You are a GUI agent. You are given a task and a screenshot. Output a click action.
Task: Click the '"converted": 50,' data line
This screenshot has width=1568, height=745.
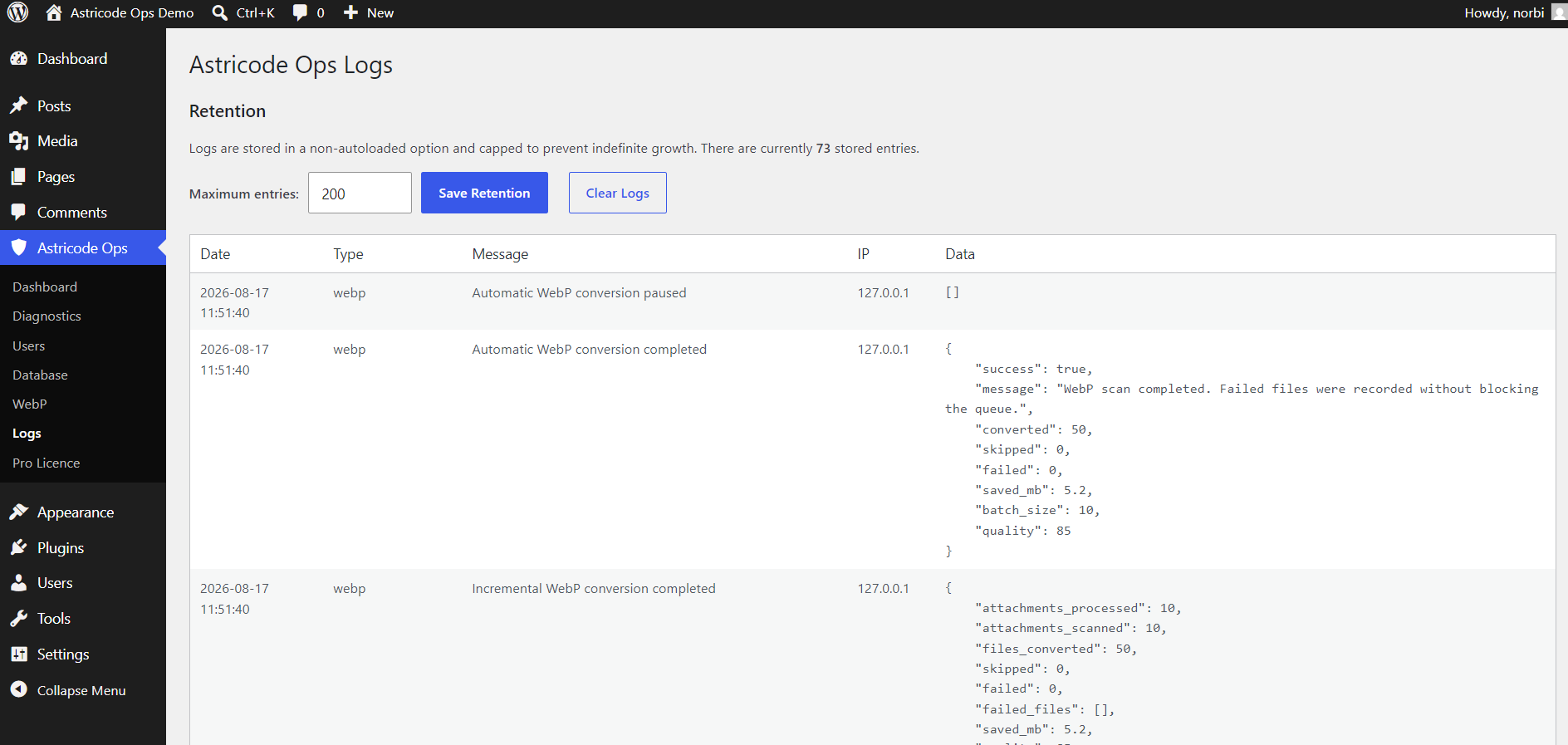(x=1034, y=429)
